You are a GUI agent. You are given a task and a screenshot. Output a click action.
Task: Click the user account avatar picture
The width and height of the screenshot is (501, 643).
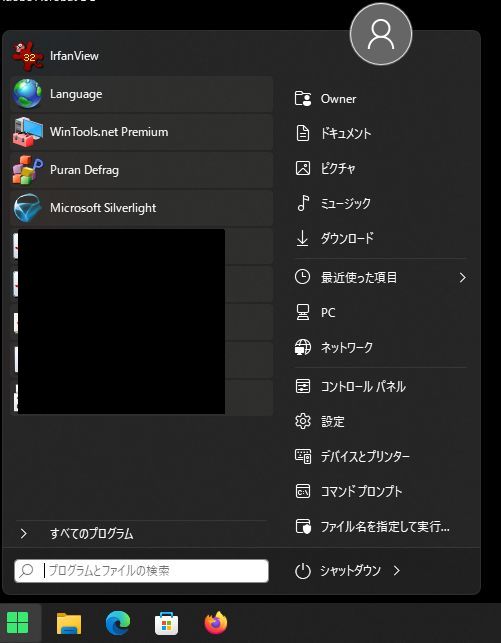point(381,34)
